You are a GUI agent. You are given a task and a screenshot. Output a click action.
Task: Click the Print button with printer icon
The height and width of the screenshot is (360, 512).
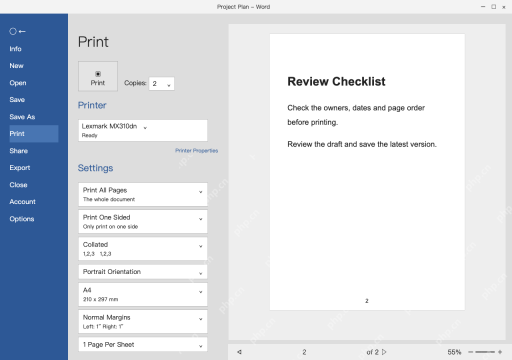(98, 76)
